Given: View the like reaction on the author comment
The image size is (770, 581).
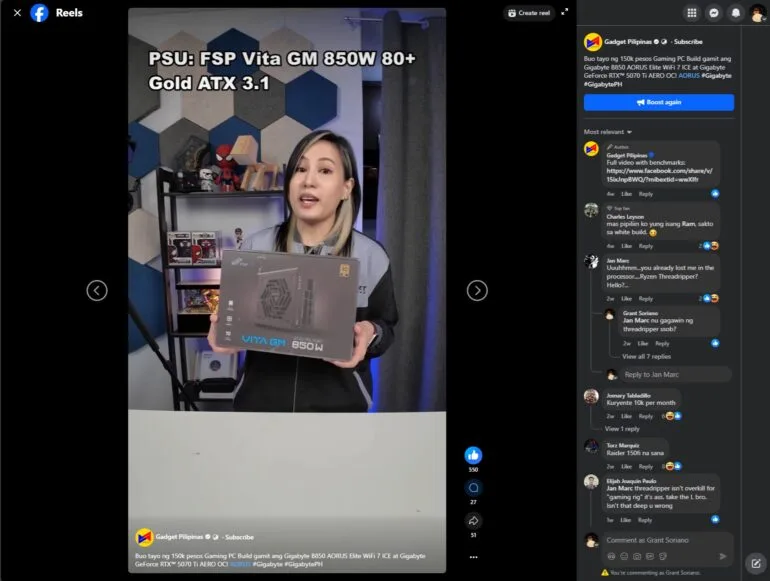Looking at the screenshot, I should [715, 194].
